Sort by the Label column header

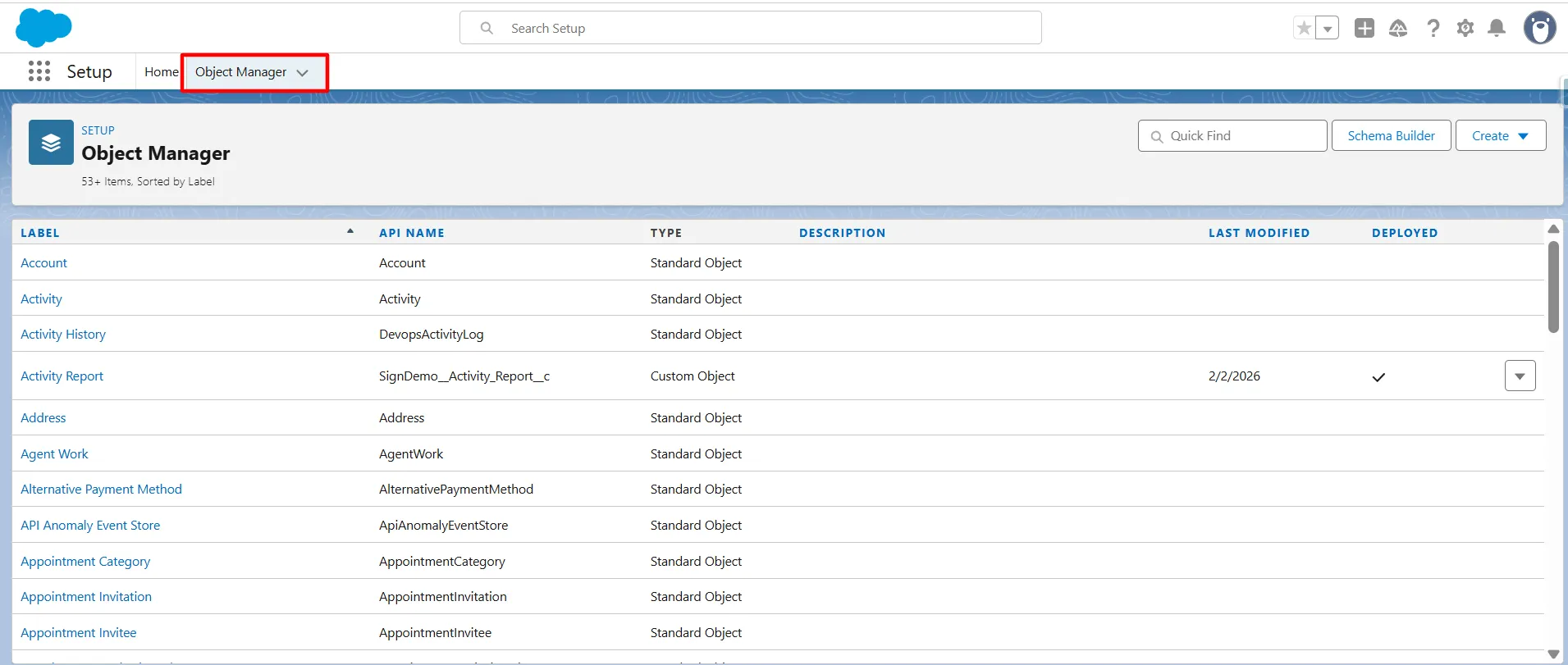coord(40,233)
